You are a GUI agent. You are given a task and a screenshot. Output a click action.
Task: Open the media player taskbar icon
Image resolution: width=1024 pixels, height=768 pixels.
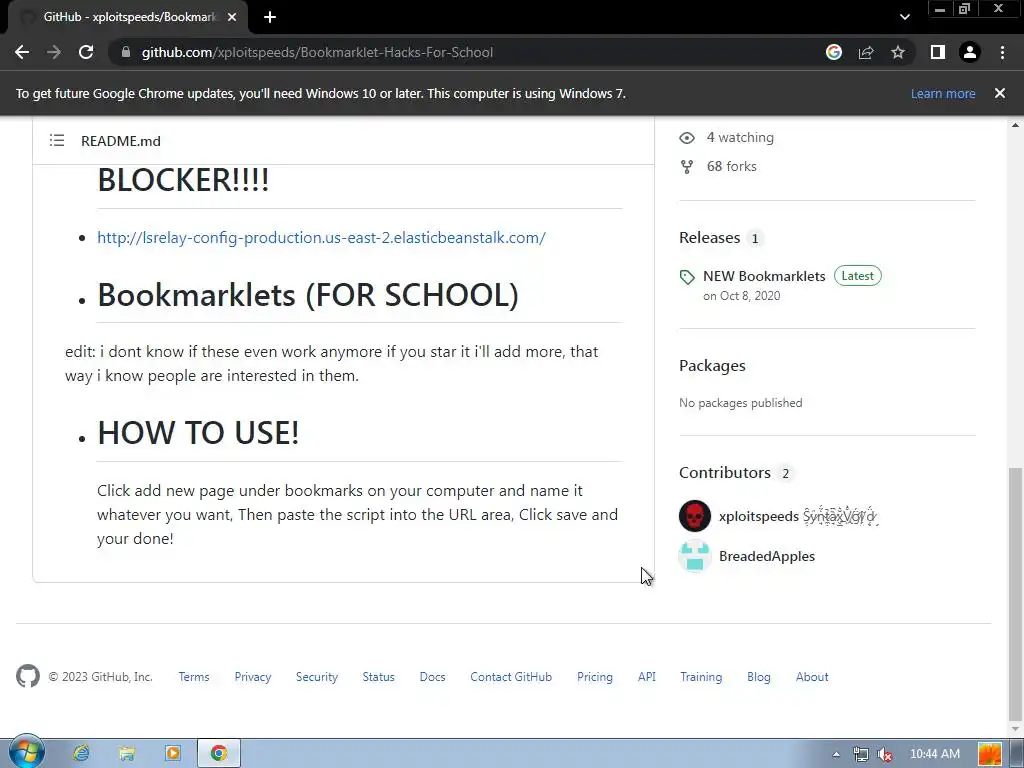click(172, 753)
